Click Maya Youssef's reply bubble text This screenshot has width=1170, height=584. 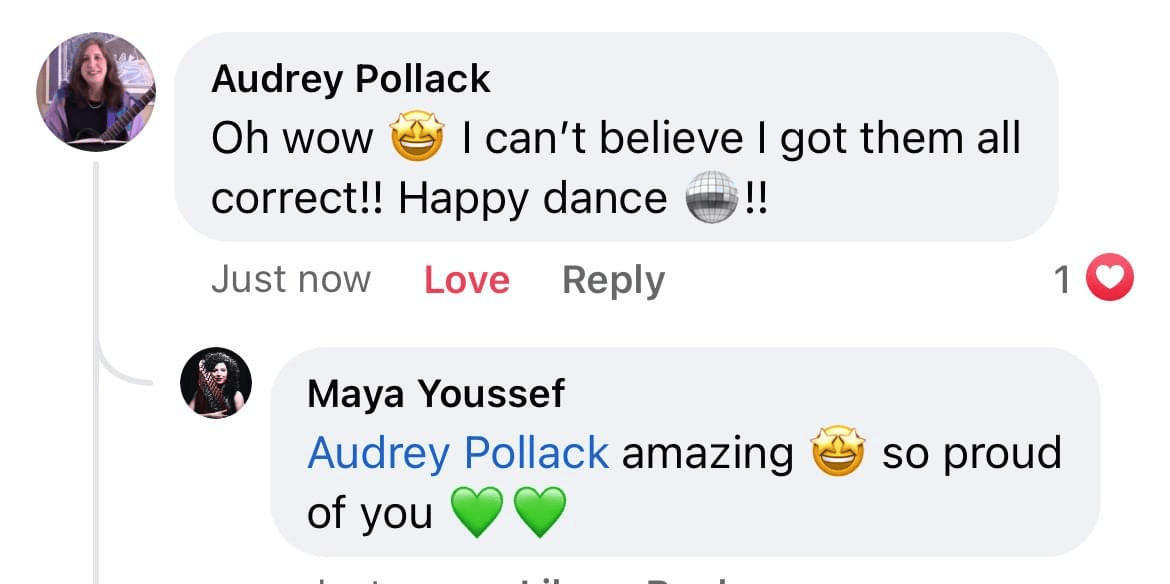(x=684, y=483)
